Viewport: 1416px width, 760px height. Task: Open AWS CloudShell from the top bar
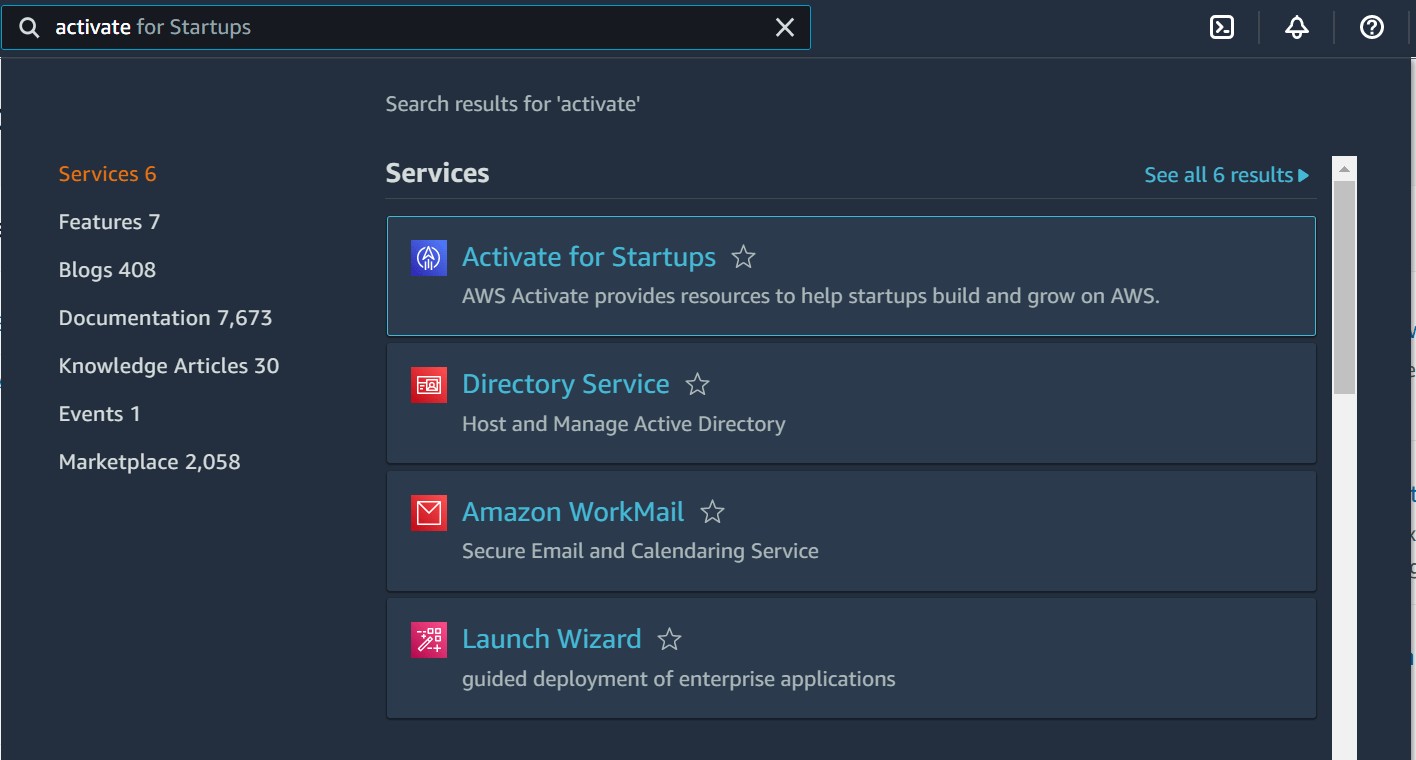pyautogui.click(x=1221, y=27)
